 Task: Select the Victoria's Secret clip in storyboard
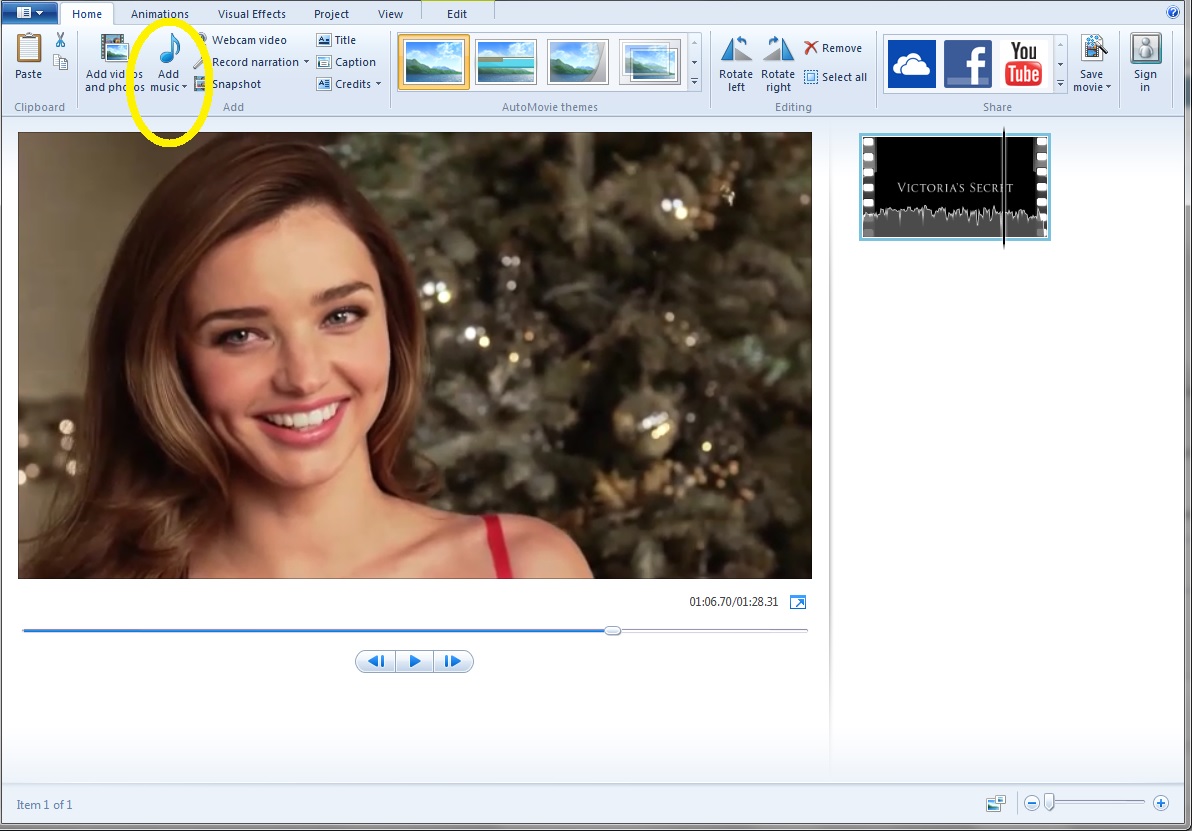(x=955, y=187)
